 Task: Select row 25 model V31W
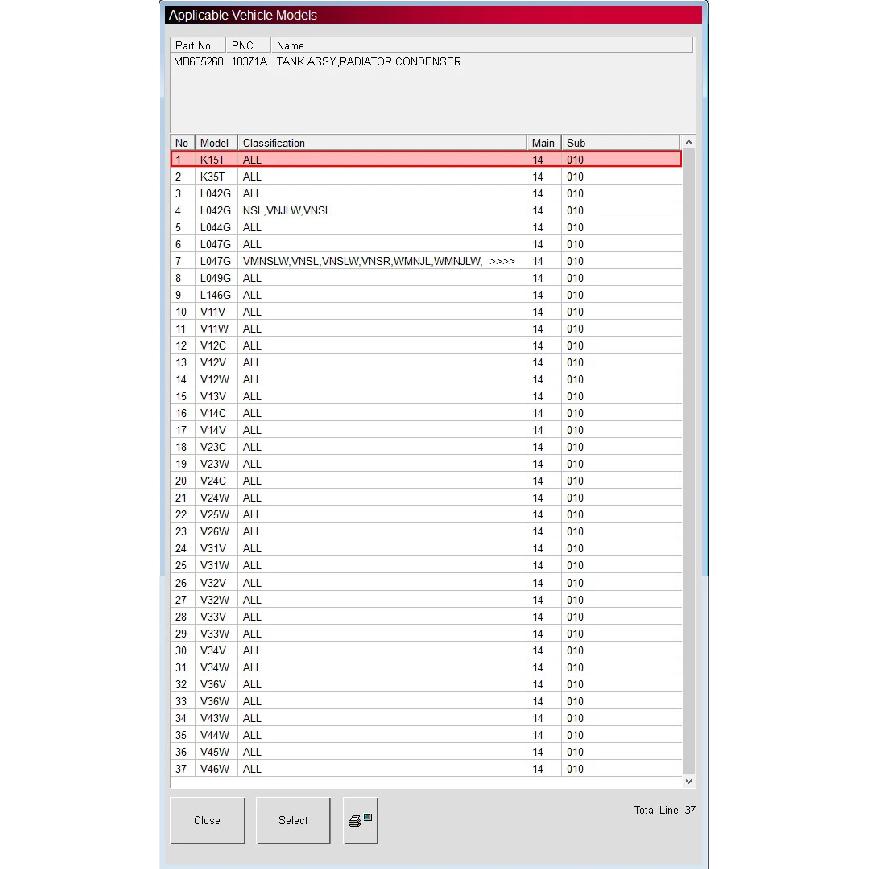pos(426,565)
